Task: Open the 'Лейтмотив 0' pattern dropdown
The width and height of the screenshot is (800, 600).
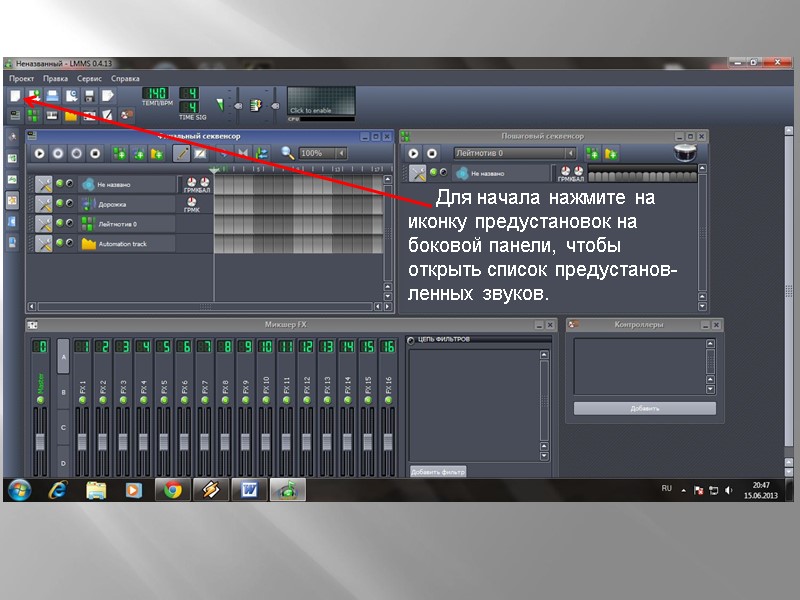Action: point(515,153)
